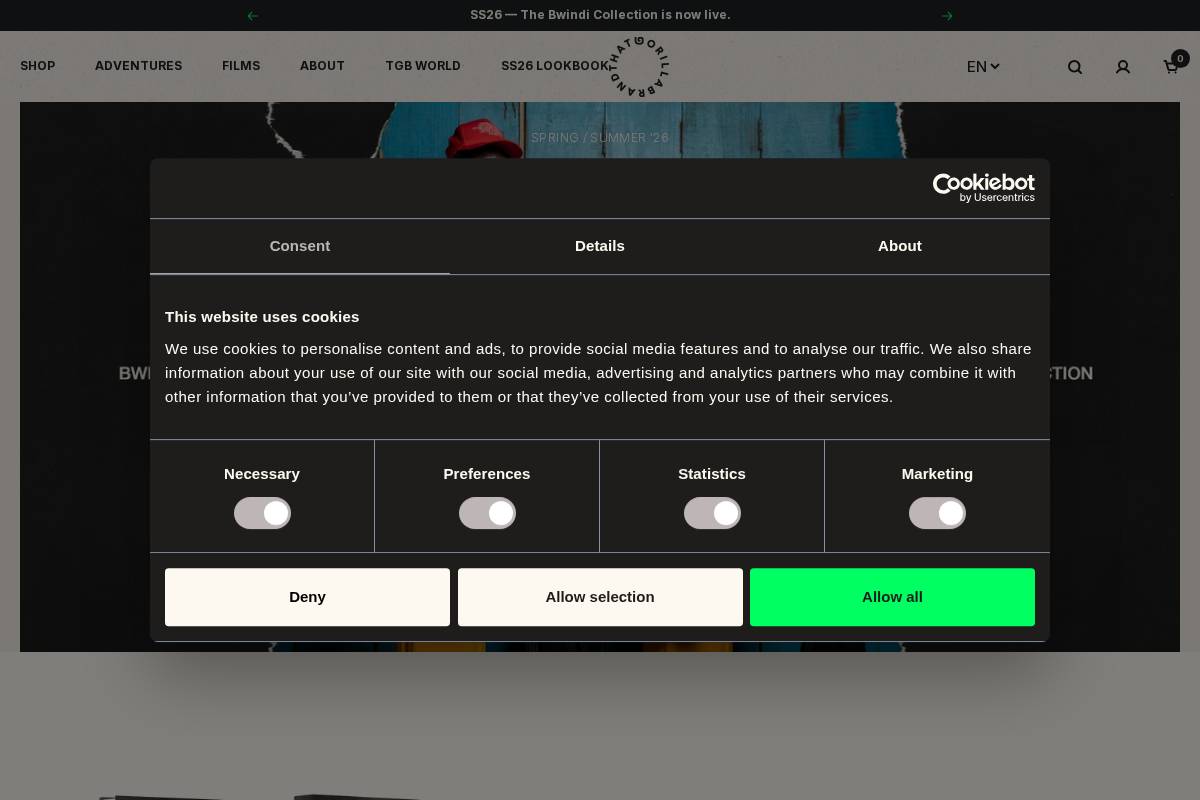The image size is (1200, 800).
Task: Open the shopping cart icon
Action: [1170, 67]
